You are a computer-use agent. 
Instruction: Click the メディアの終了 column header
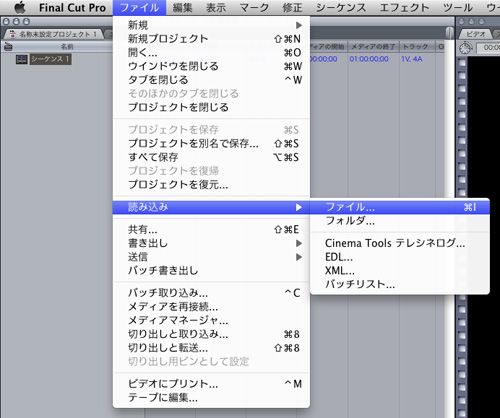click(373, 47)
